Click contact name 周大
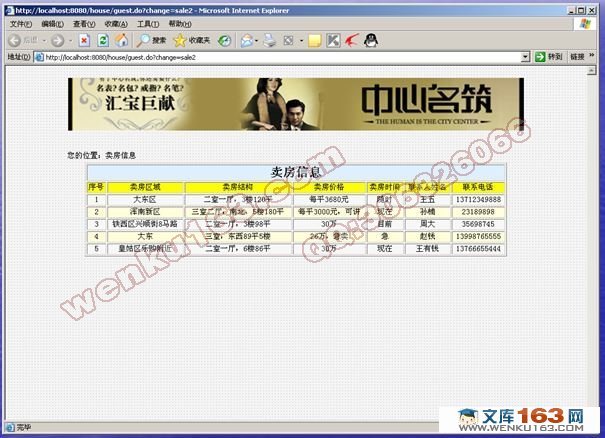Image resolution: width=605 pixels, height=438 pixels. click(427, 224)
